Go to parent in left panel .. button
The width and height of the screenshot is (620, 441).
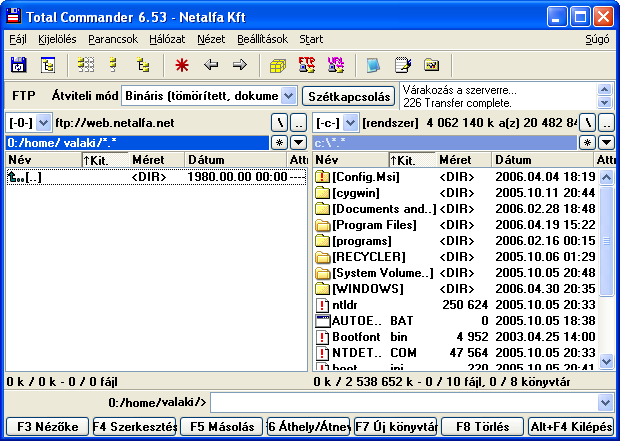pos(299,123)
